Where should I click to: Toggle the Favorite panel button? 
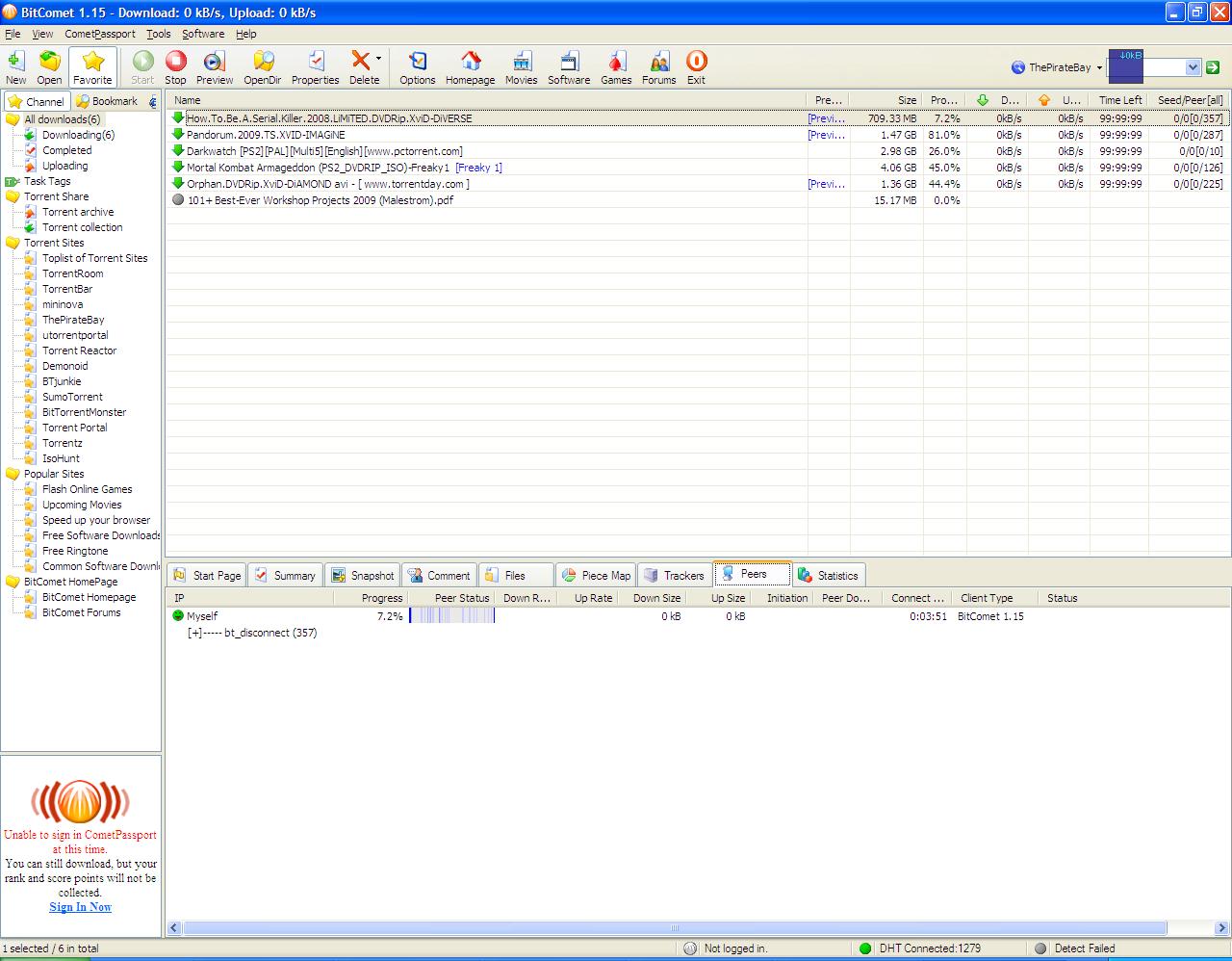92,67
